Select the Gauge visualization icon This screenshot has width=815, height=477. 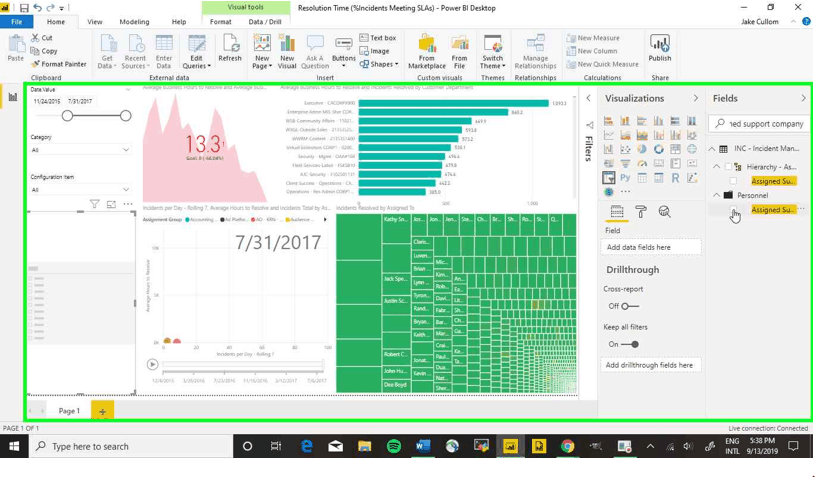(641, 164)
